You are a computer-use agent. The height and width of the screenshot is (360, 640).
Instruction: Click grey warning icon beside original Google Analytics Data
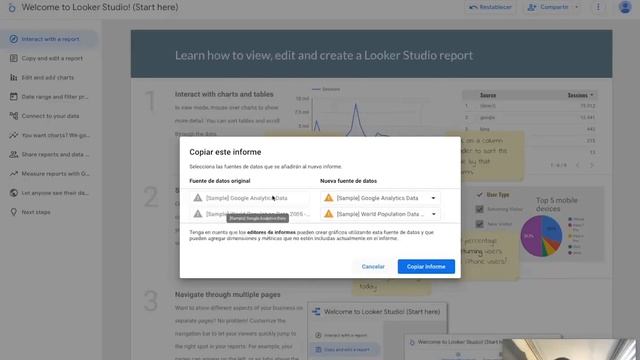pyautogui.click(x=198, y=198)
